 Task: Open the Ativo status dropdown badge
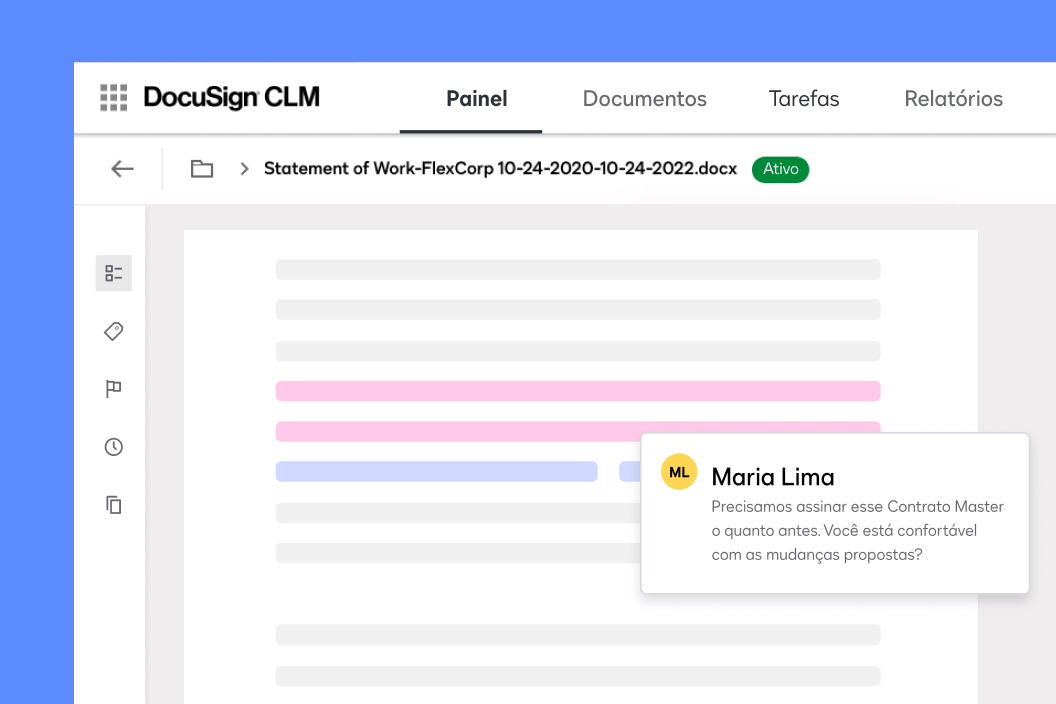pos(780,169)
